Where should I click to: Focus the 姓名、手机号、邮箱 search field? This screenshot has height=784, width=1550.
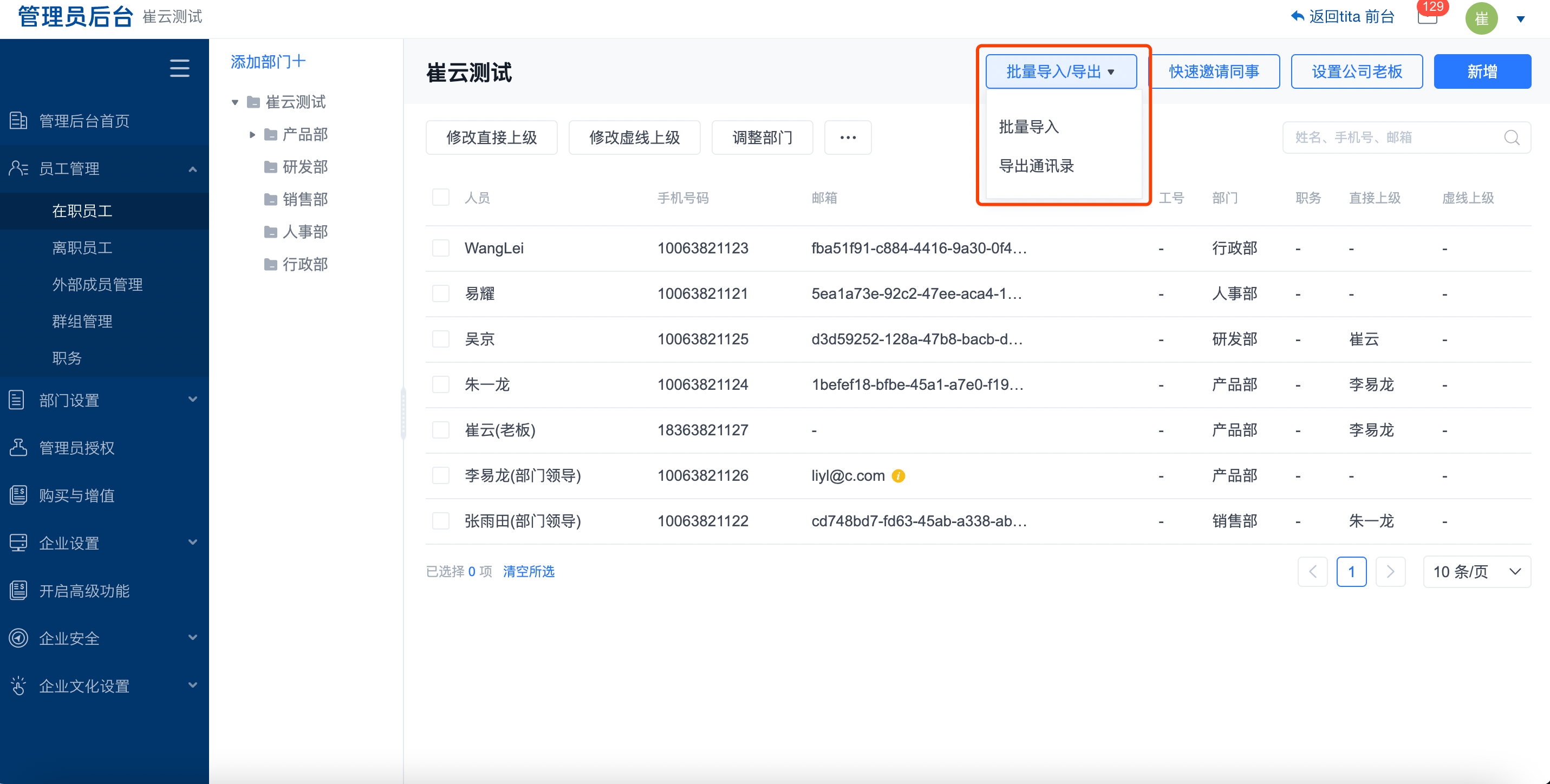click(x=1406, y=137)
